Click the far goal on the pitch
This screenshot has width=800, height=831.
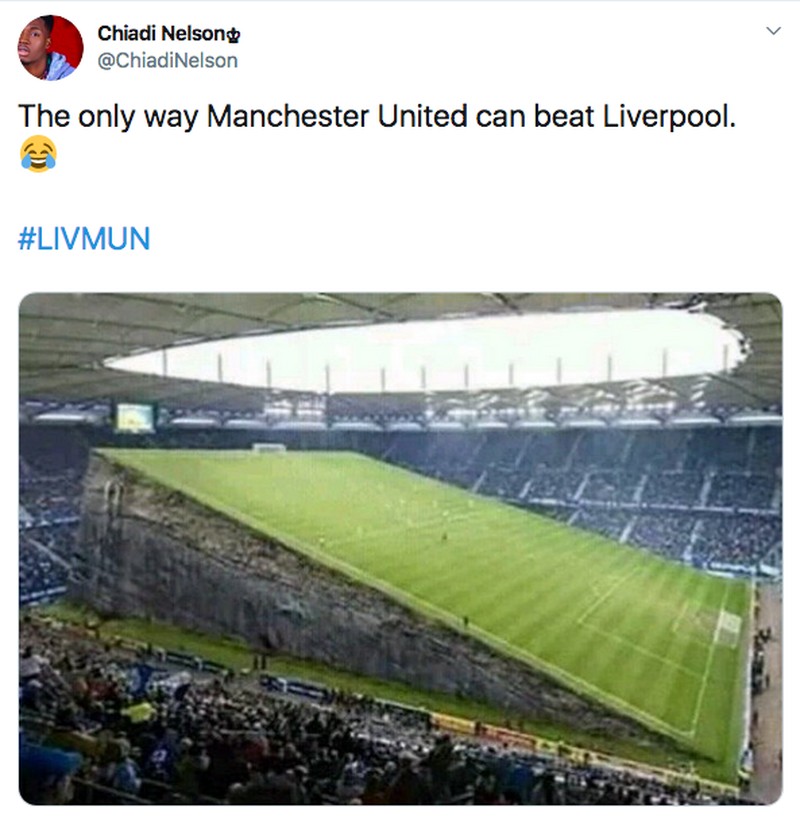(x=269, y=448)
